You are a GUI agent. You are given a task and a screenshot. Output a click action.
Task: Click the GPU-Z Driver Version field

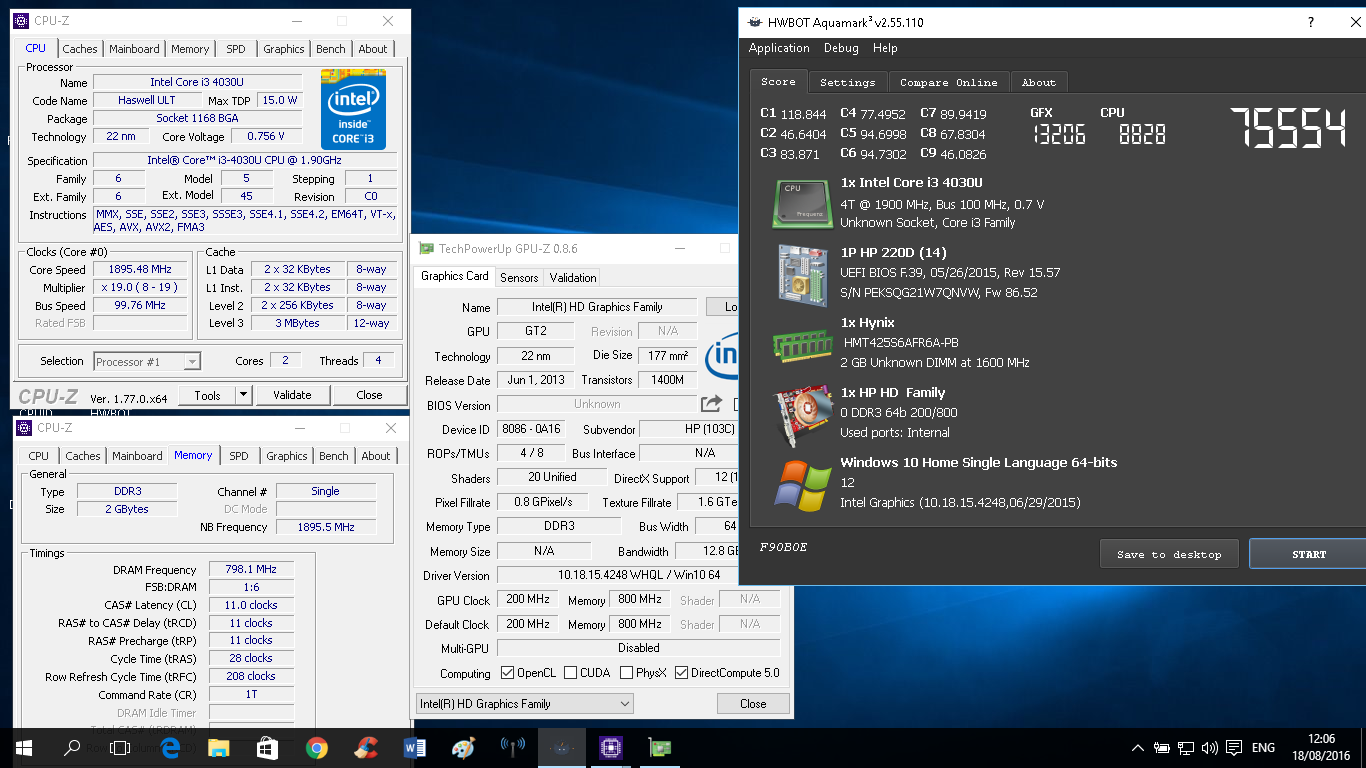coord(639,575)
